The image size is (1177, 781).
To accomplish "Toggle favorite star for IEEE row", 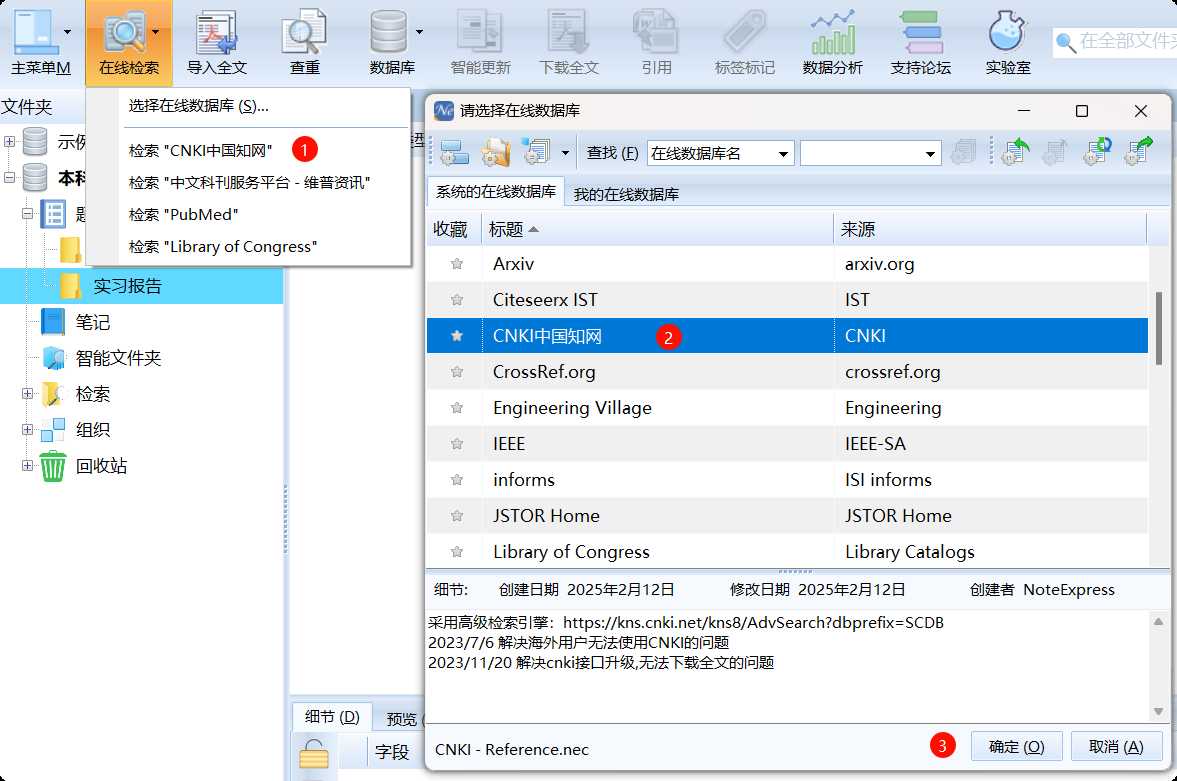I will (x=456, y=444).
